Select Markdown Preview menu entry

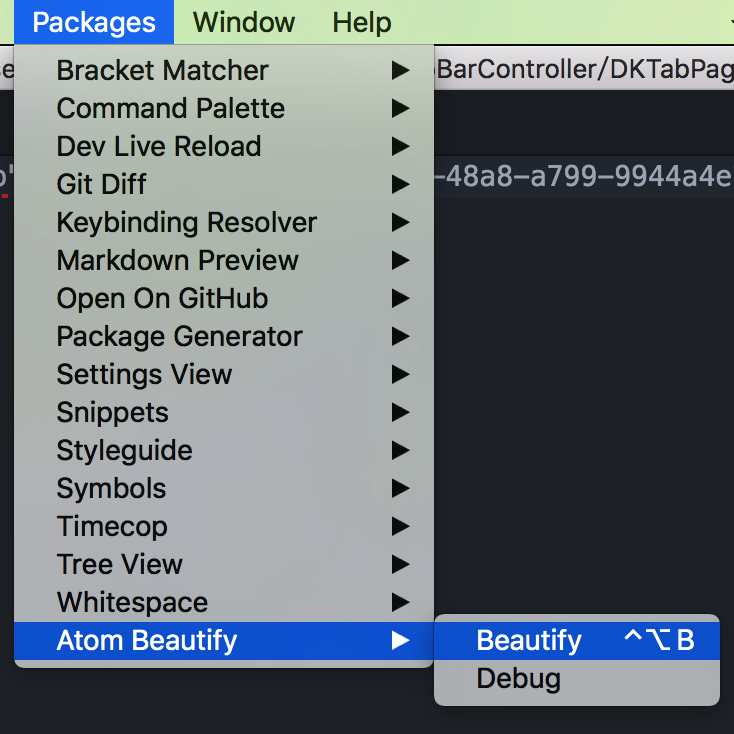pos(224,260)
